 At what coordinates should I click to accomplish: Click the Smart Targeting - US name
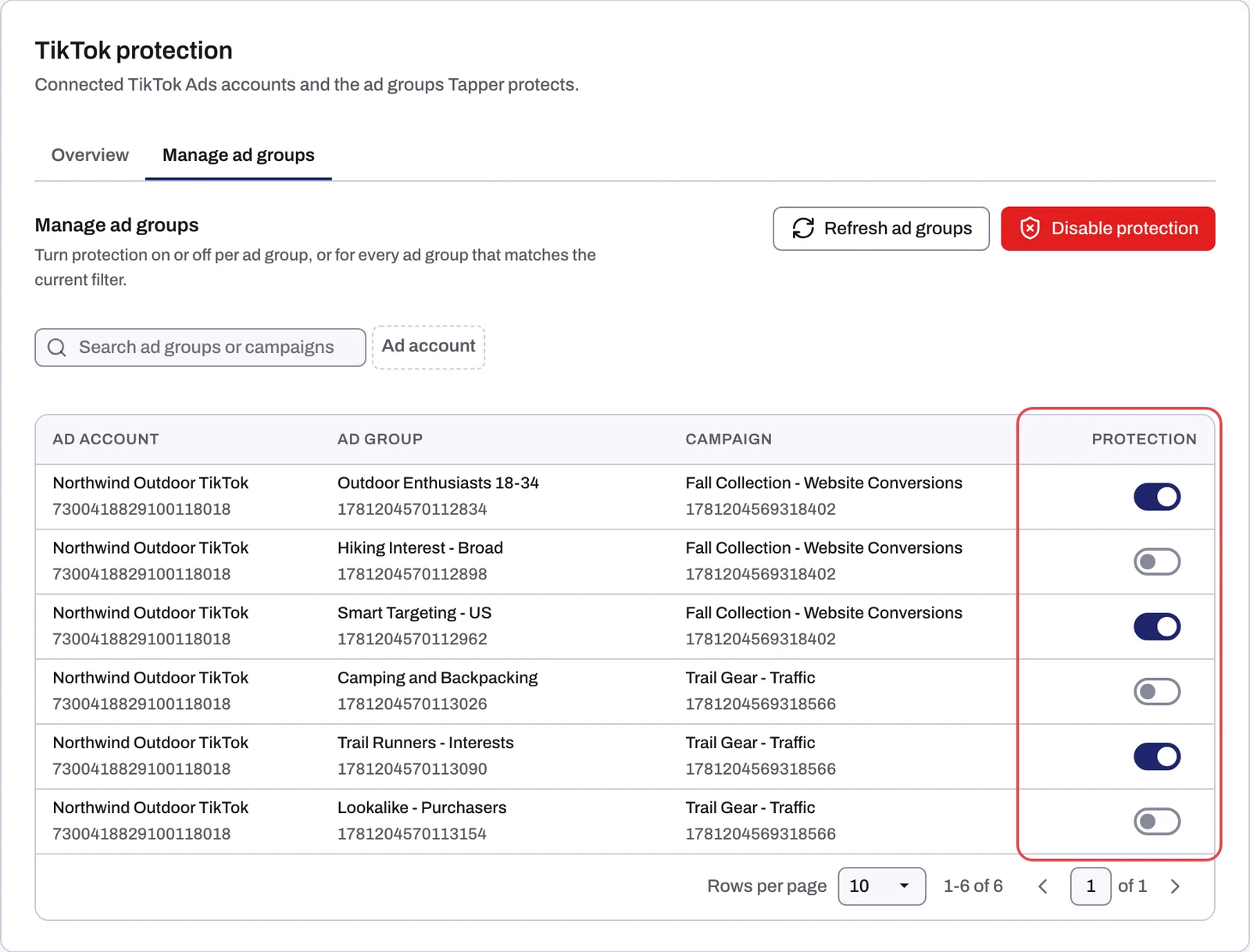pyautogui.click(x=414, y=613)
